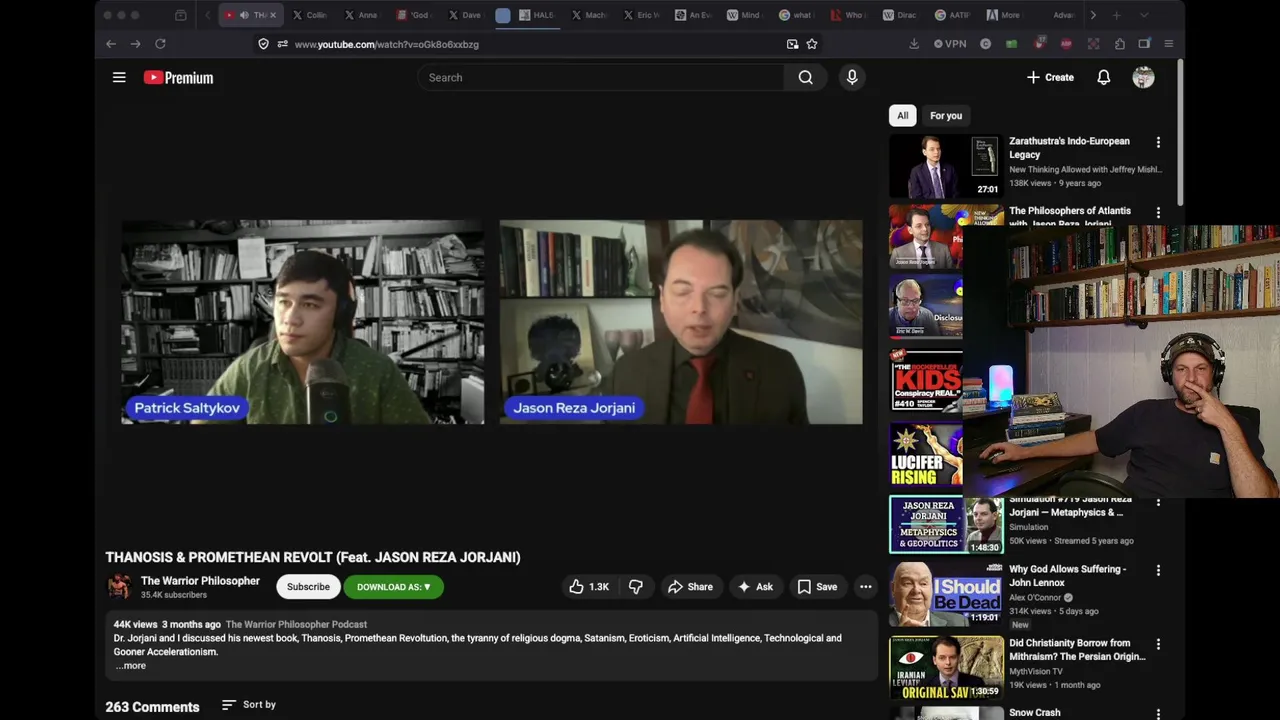Click the video title THANOSIS & PROMETHEAN REVOLT

coord(313,557)
